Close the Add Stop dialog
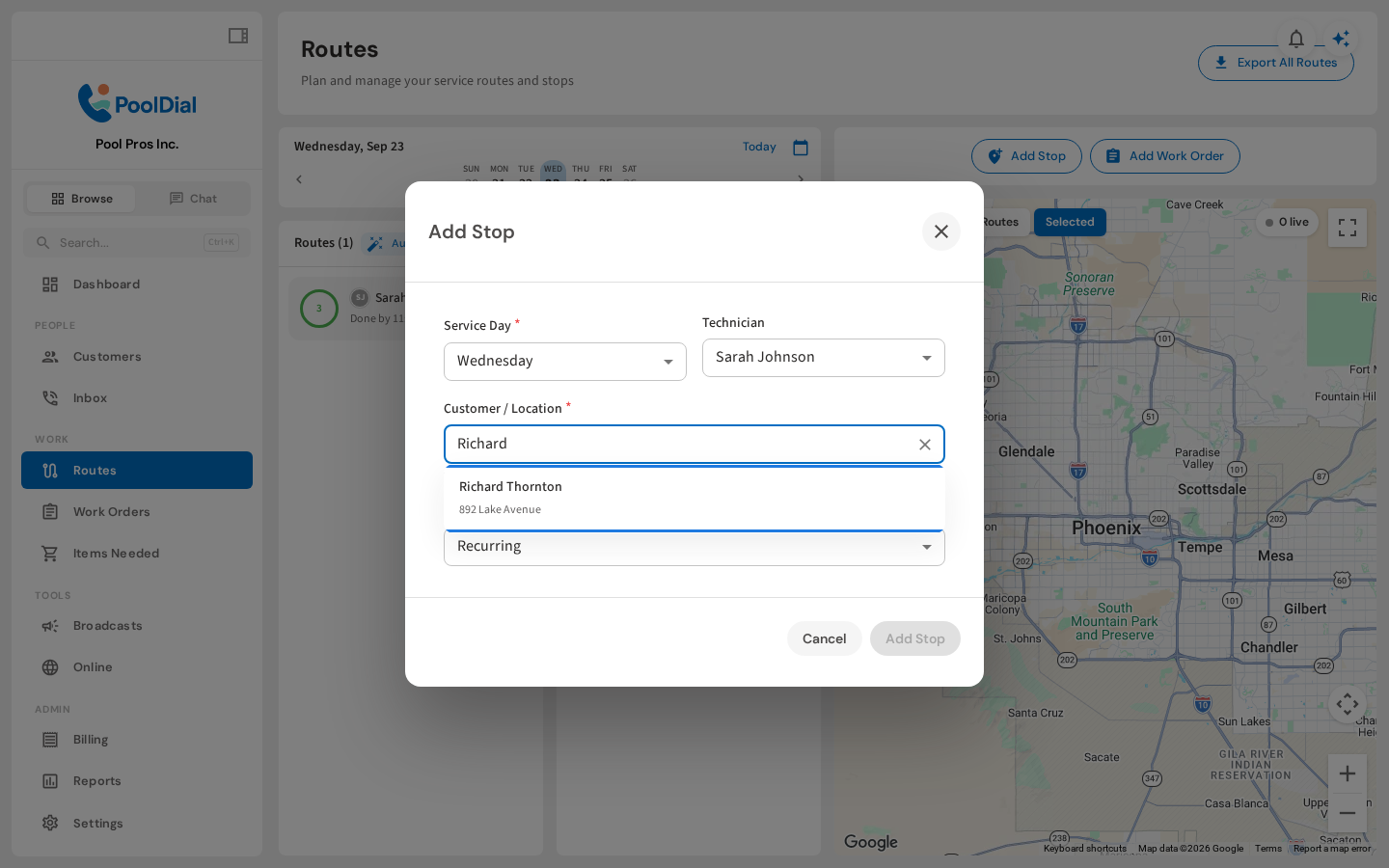 [941, 231]
